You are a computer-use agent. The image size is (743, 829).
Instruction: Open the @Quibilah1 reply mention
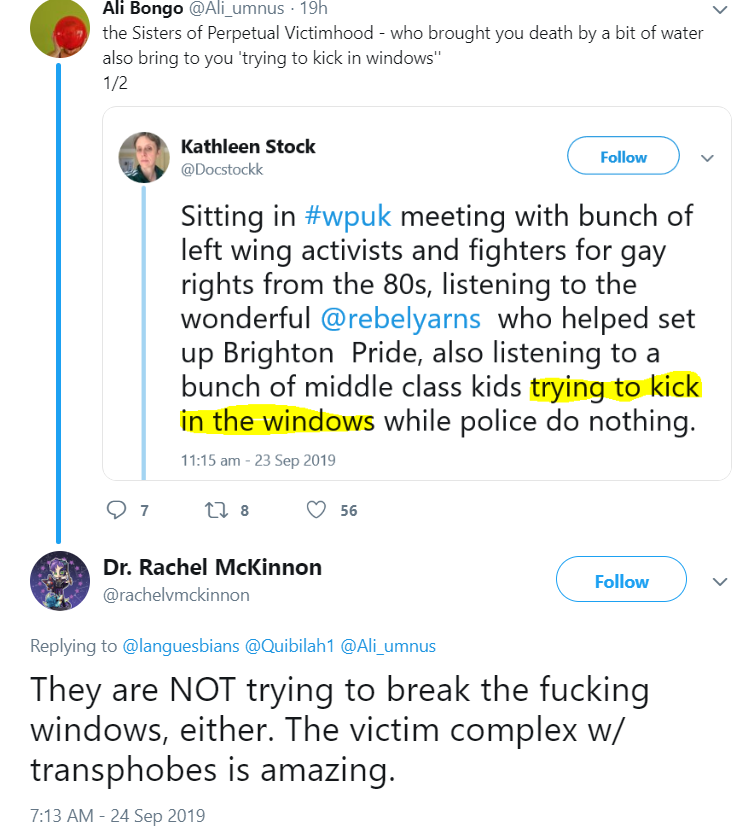pos(289,646)
